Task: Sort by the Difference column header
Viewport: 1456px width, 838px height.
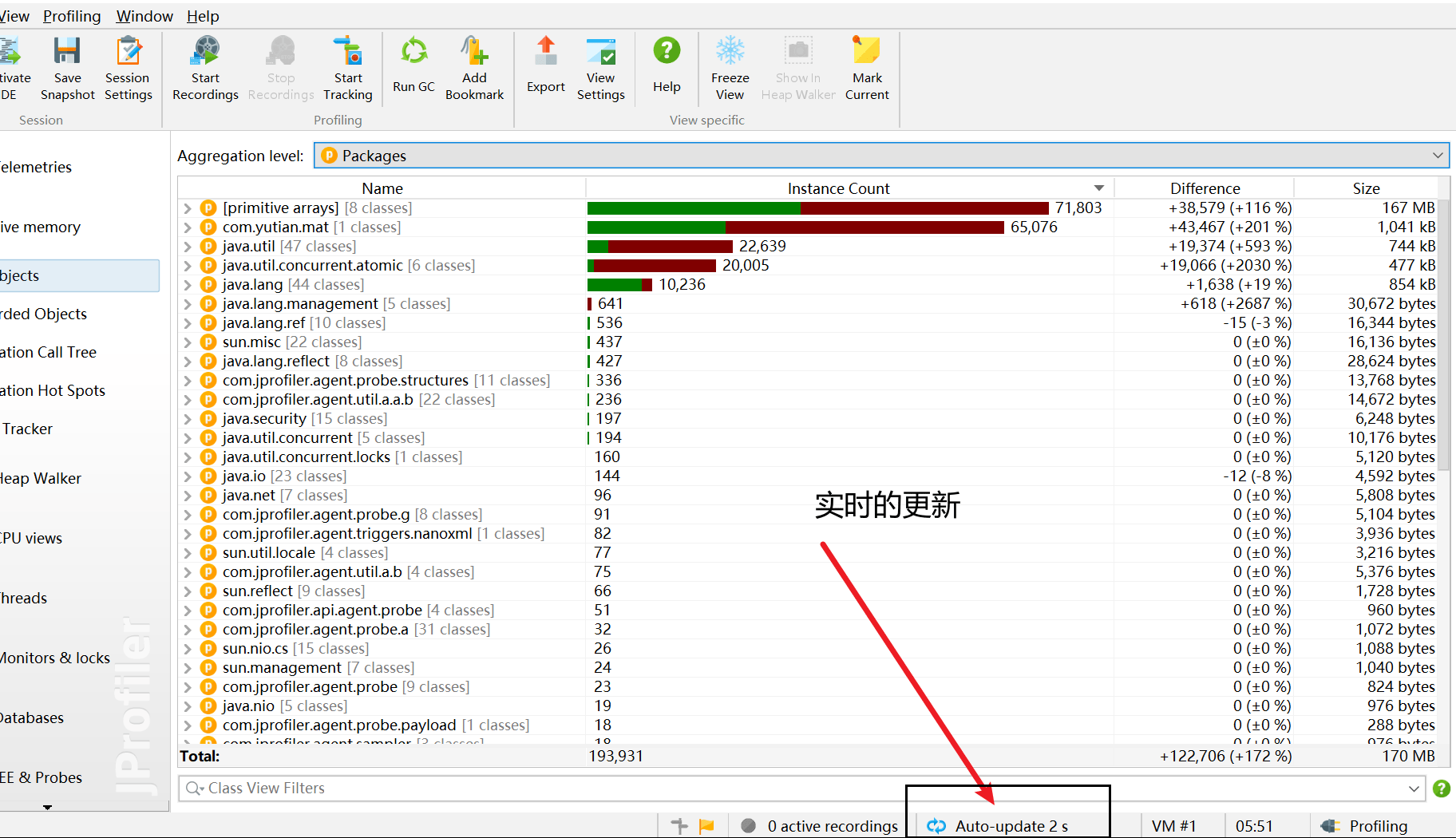Action: click(1205, 188)
